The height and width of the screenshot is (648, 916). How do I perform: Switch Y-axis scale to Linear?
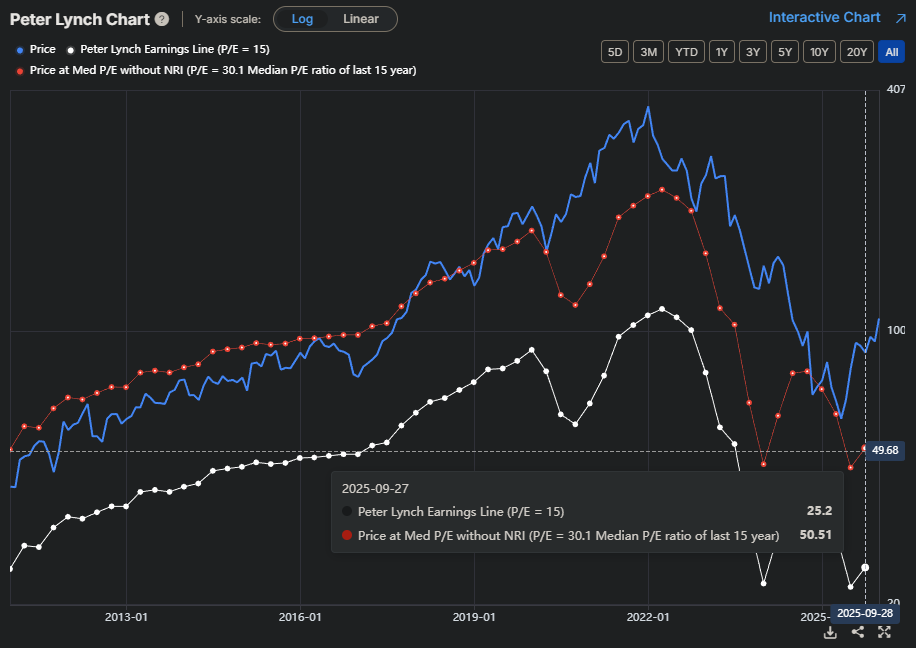[361, 19]
